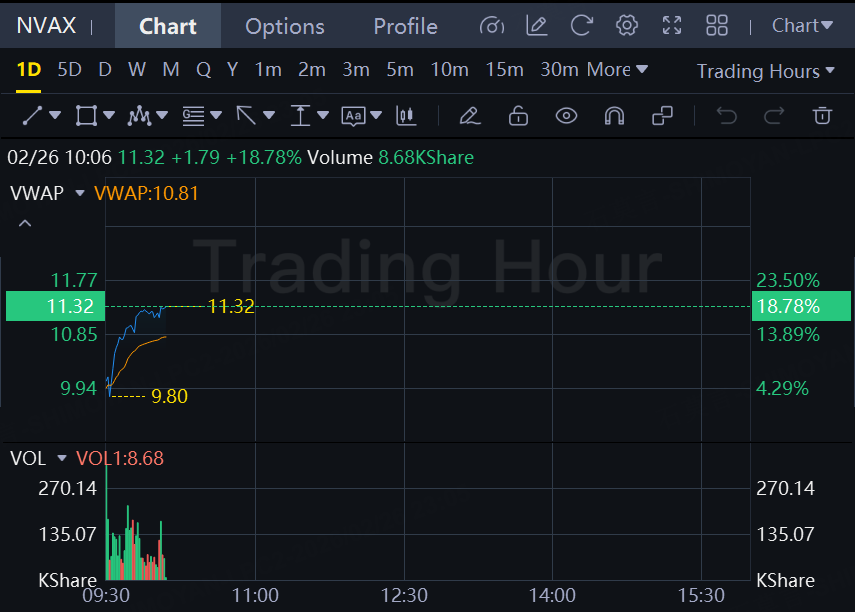Select the 1D timeframe
The image size is (855, 612).
29,70
